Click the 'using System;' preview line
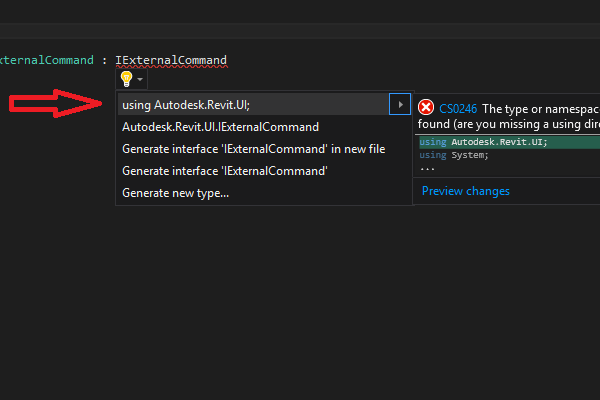The image size is (600, 400). (454, 155)
